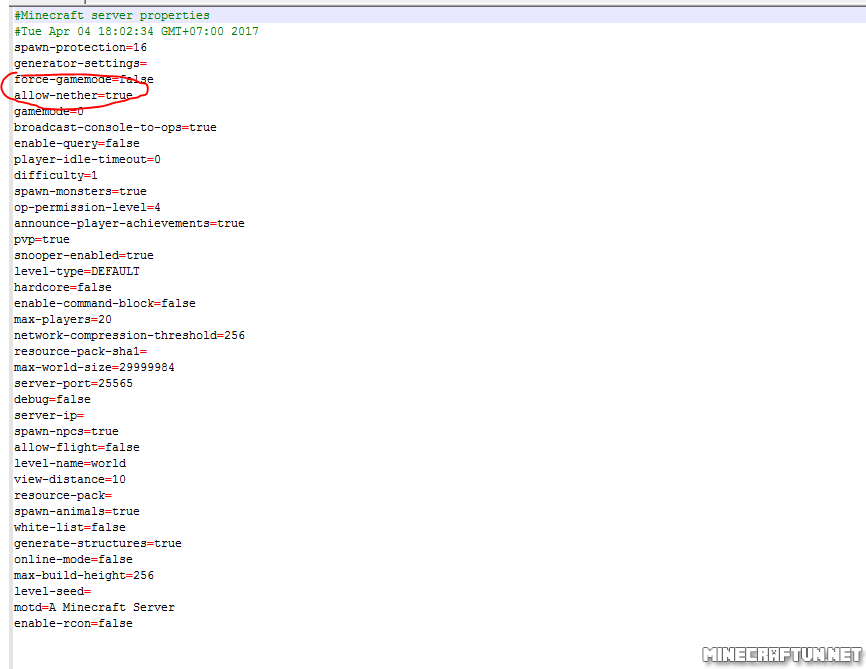Select the 'force-gamemode=false' line
This screenshot has width=866, height=669.
click(x=84, y=80)
